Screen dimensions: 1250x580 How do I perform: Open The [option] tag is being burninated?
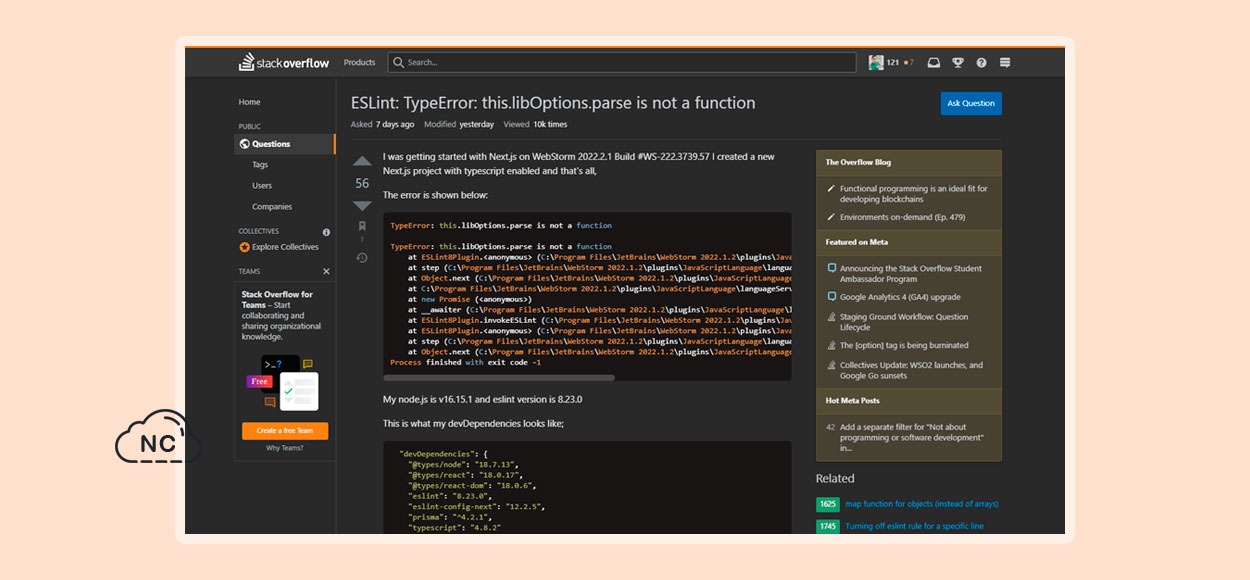tap(904, 345)
